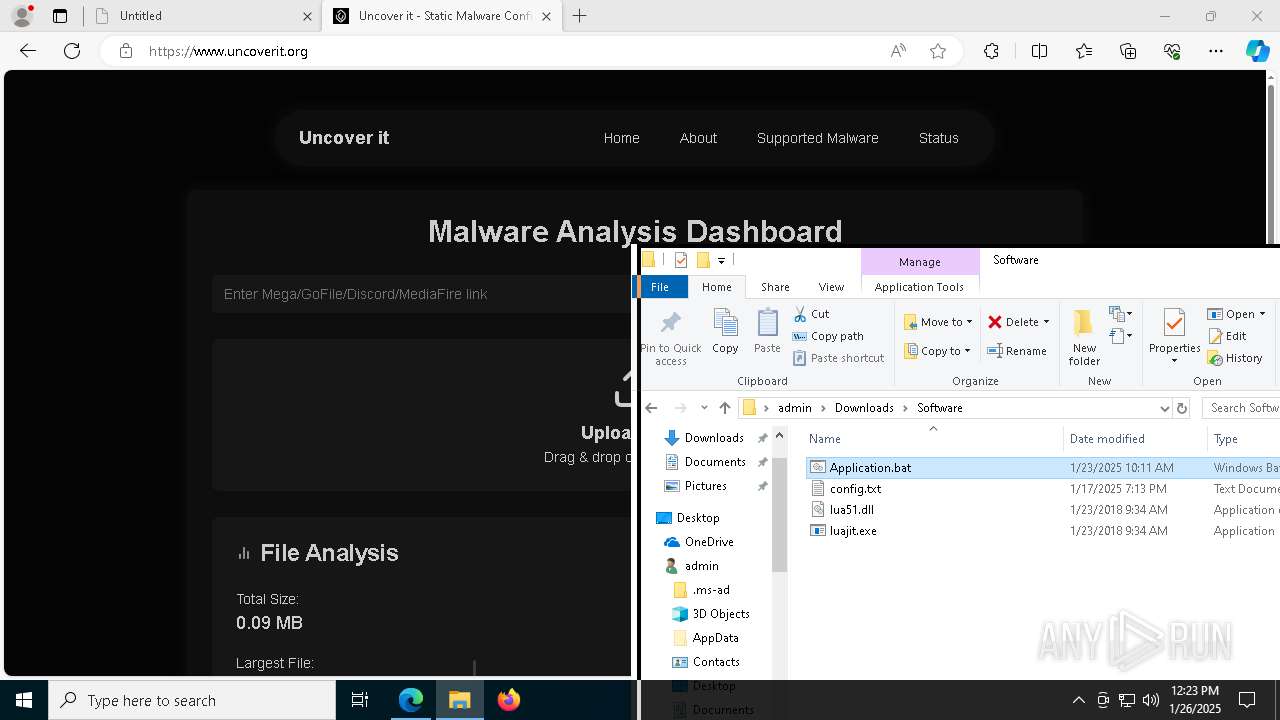Screen dimensions: 1280x720
Task: Go to Home link on Uncover it
Action: (621, 138)
